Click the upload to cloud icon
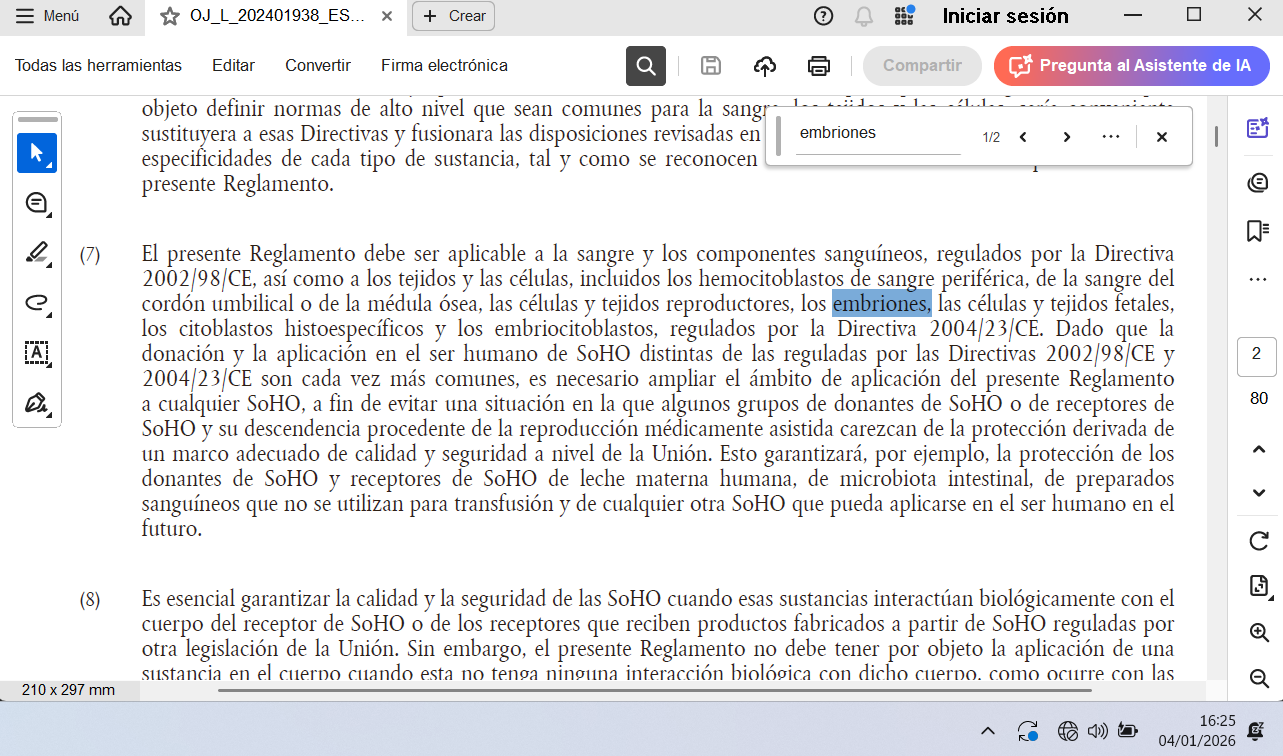 tap(764, 66)
